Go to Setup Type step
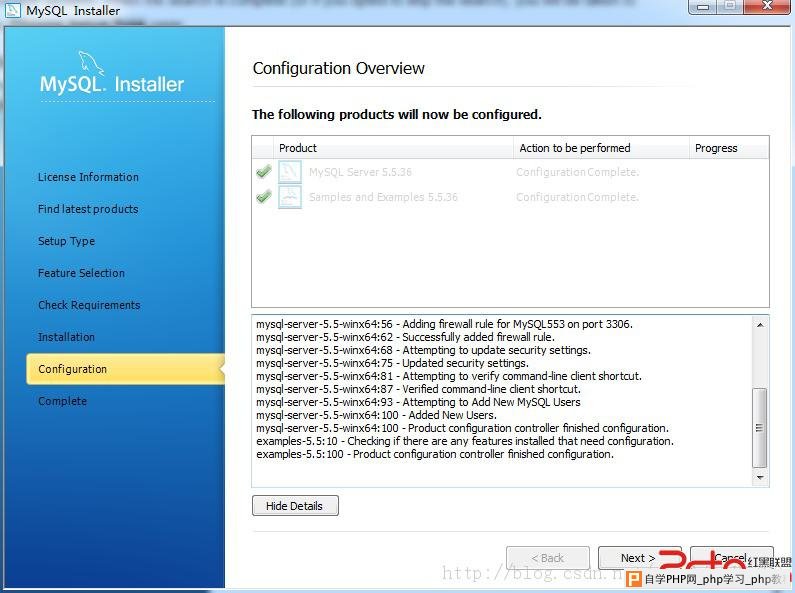Viewport: 795px width, 593px height. coord(66,241)
